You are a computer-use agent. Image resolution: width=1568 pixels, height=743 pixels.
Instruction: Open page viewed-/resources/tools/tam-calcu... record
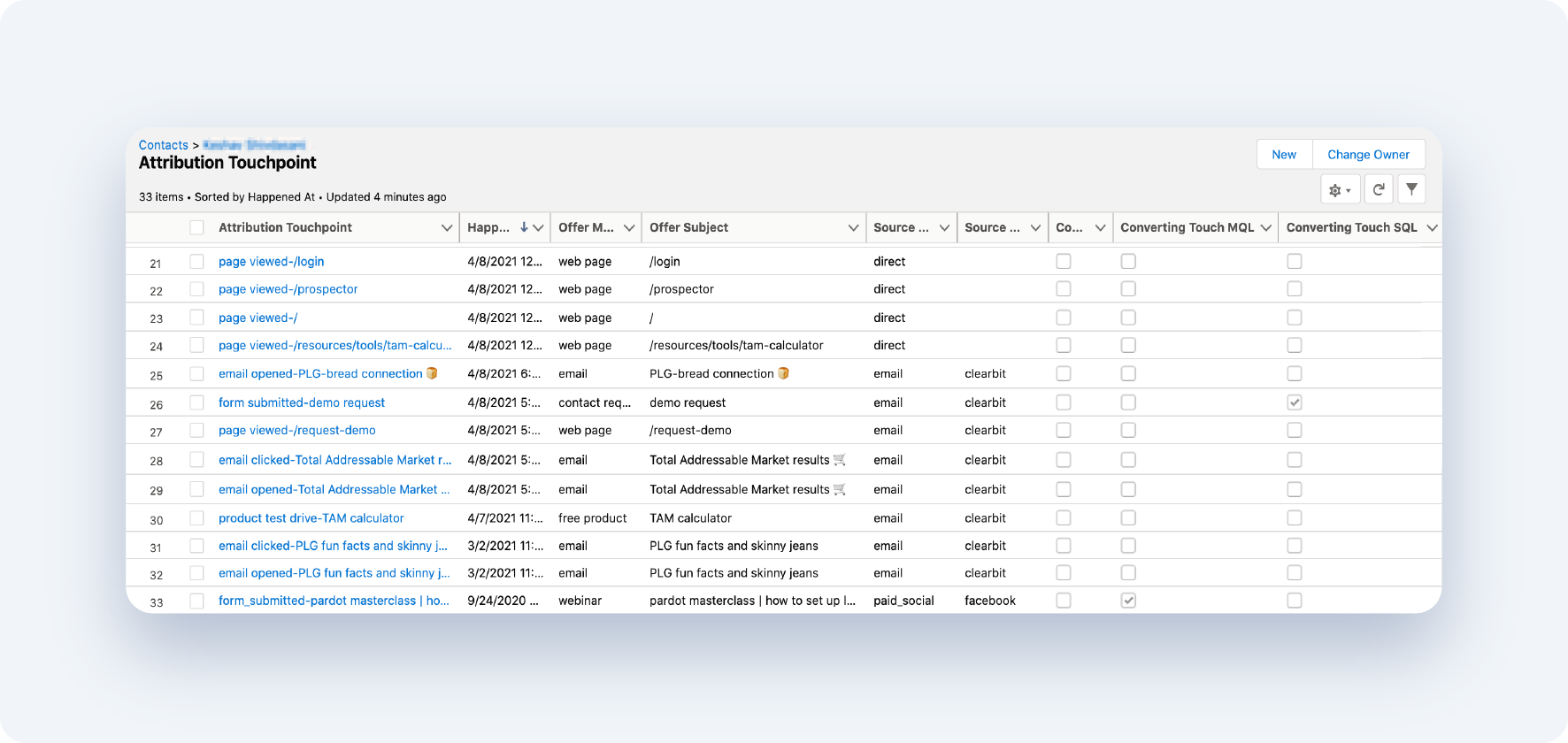tap(334, 346)
